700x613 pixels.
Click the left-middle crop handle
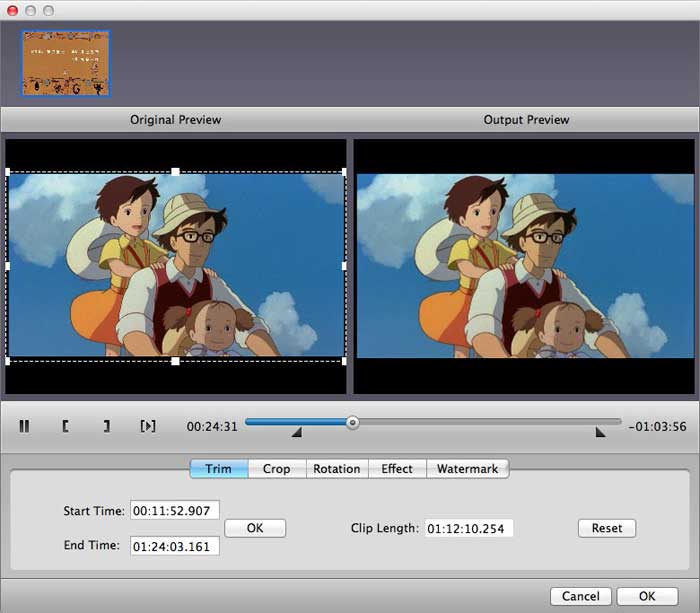(8, 266)
